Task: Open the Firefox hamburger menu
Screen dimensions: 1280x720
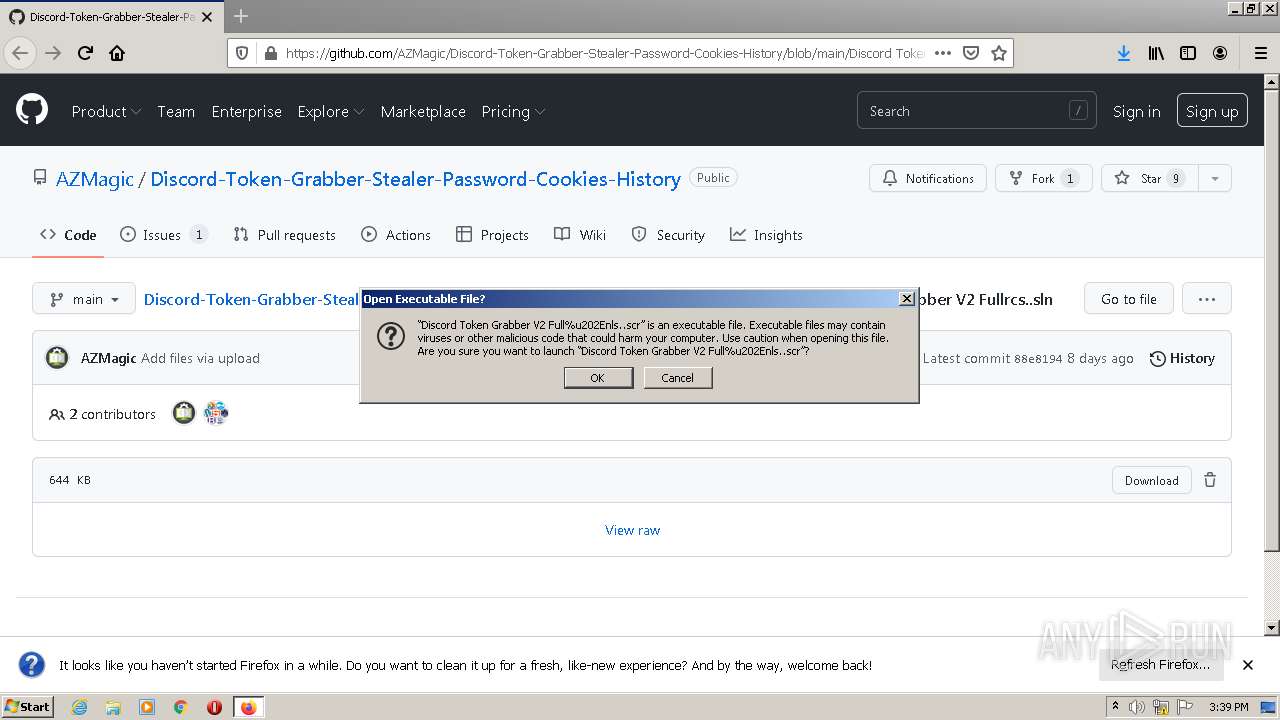Action: click(1260, 53)
